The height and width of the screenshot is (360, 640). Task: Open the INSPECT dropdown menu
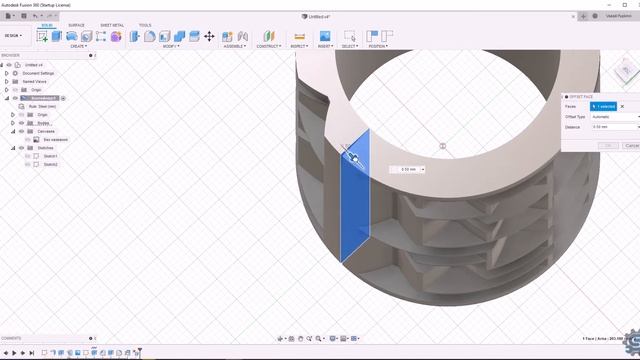299,46
